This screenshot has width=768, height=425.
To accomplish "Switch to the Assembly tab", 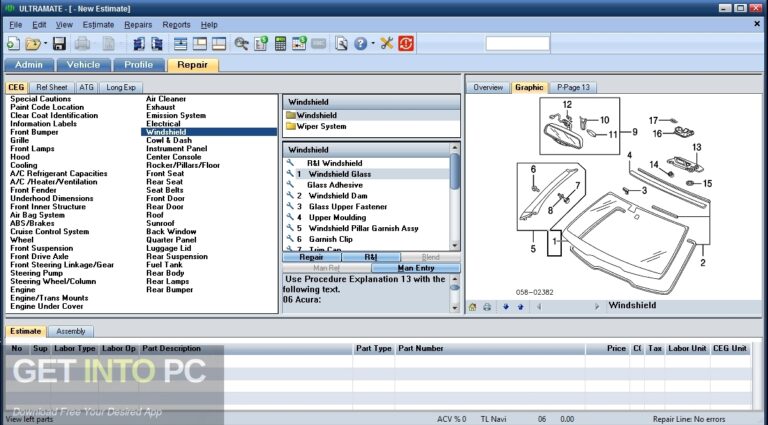I will (x=71, y=331).
